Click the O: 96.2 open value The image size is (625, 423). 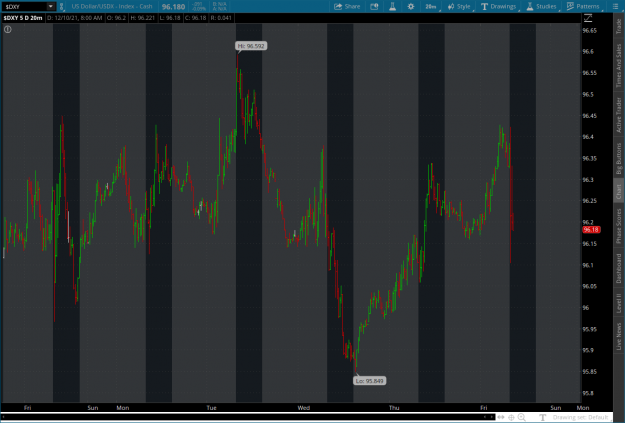(x=116, y=18)
